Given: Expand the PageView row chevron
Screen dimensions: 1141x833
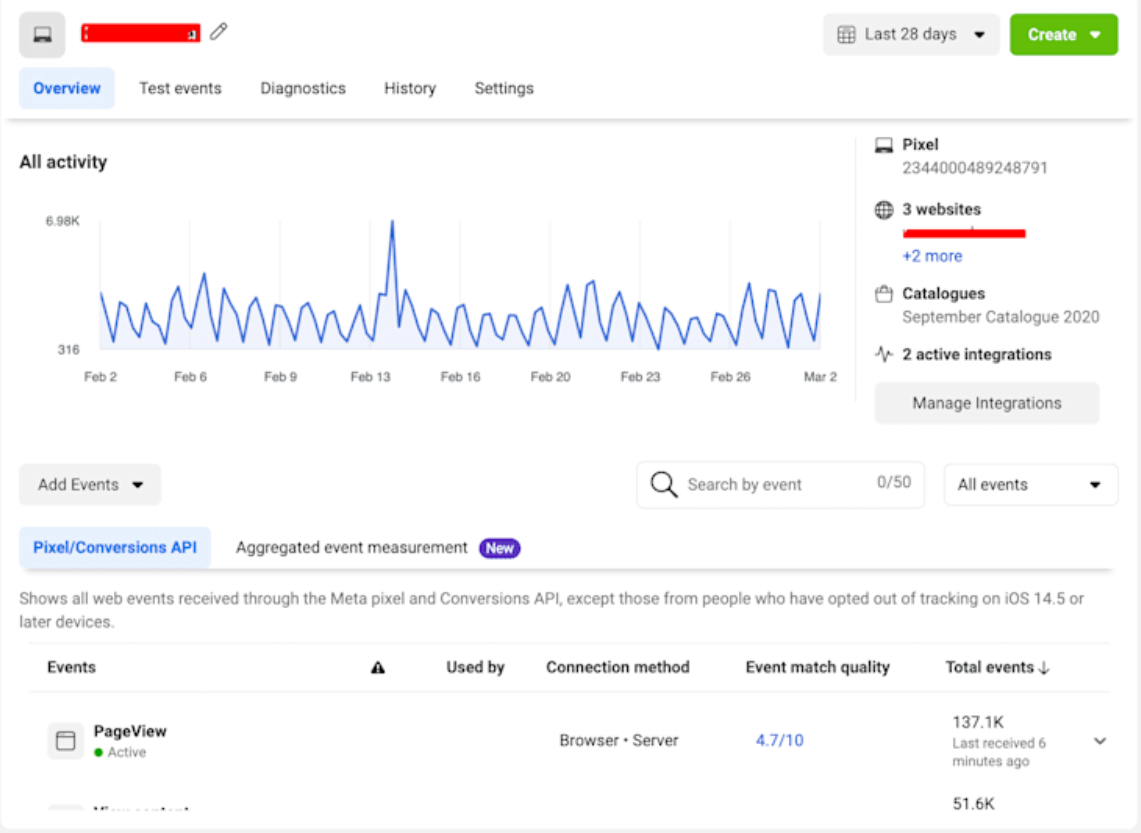Looking at the screenshot, I should click(1100, 741).
